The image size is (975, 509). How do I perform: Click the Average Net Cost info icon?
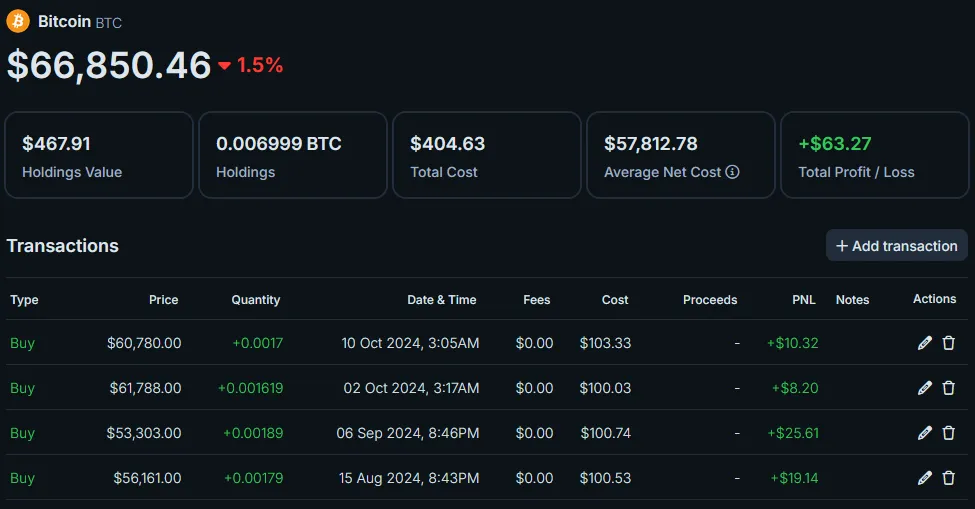[x=732, y=172]
